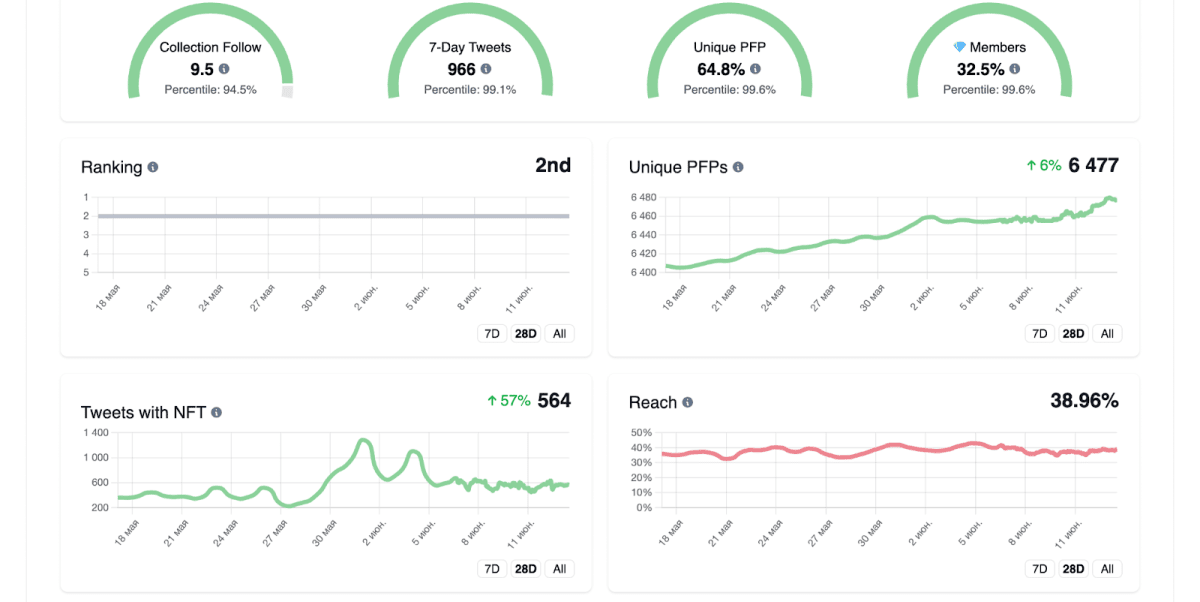
Task: Click the info icon beside Unique PFPs title
Action: (737, 167)
